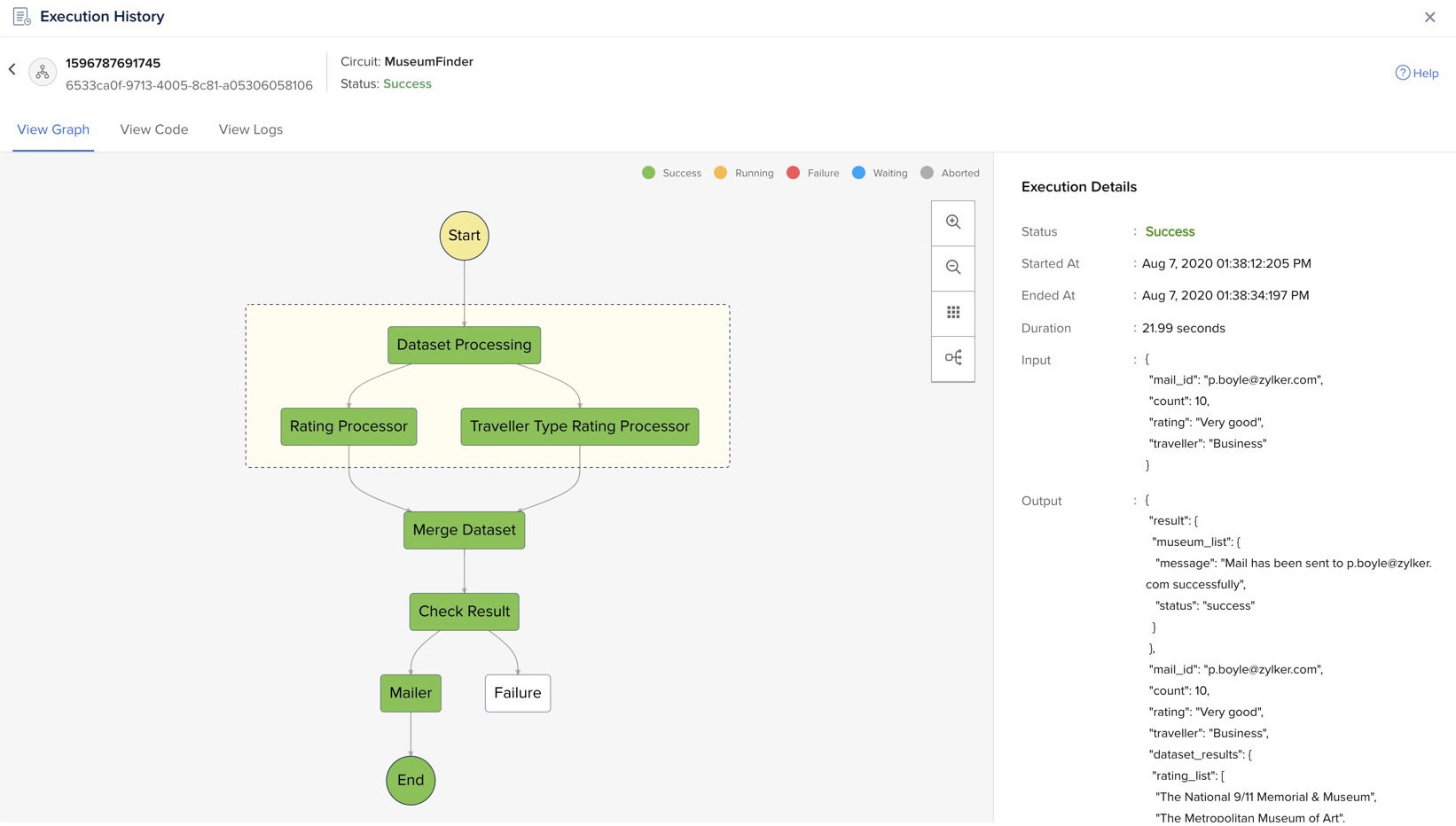The height and width of the screenshot is (826, 1456).
Task: Click the back arrow chevron
Action: (12, 69)
